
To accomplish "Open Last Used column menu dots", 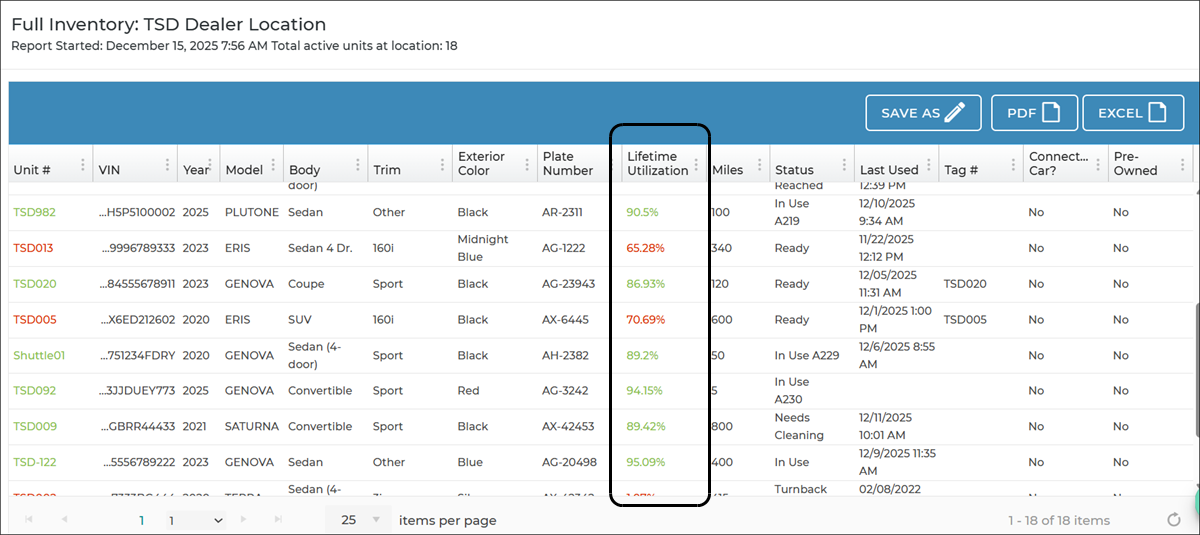I will [929, 165].
